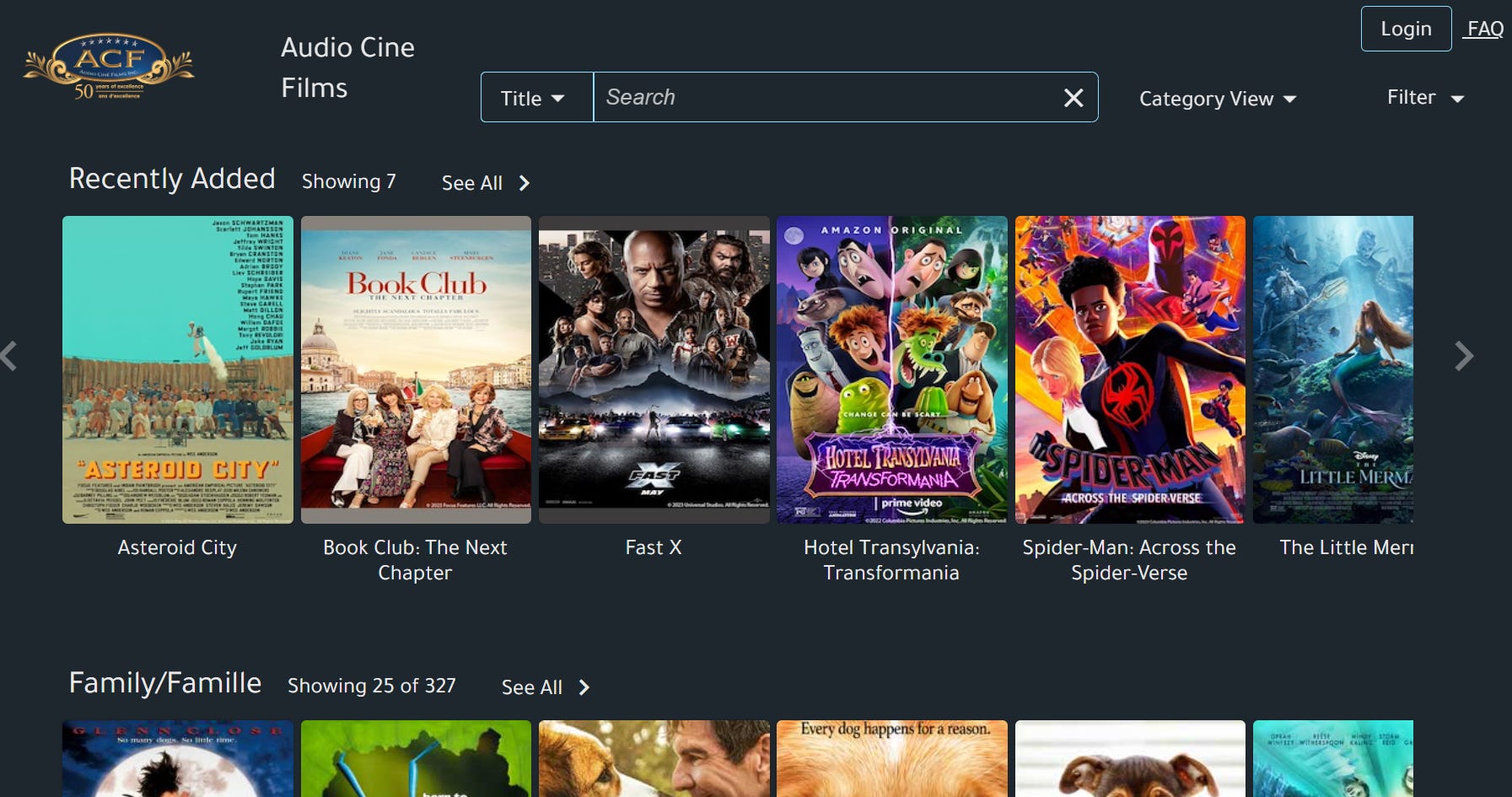This screenshot has width=1512, height=797.
Task: Open the 'Every dog happens for a reason' poster
Action: click(x=891, y=758)
